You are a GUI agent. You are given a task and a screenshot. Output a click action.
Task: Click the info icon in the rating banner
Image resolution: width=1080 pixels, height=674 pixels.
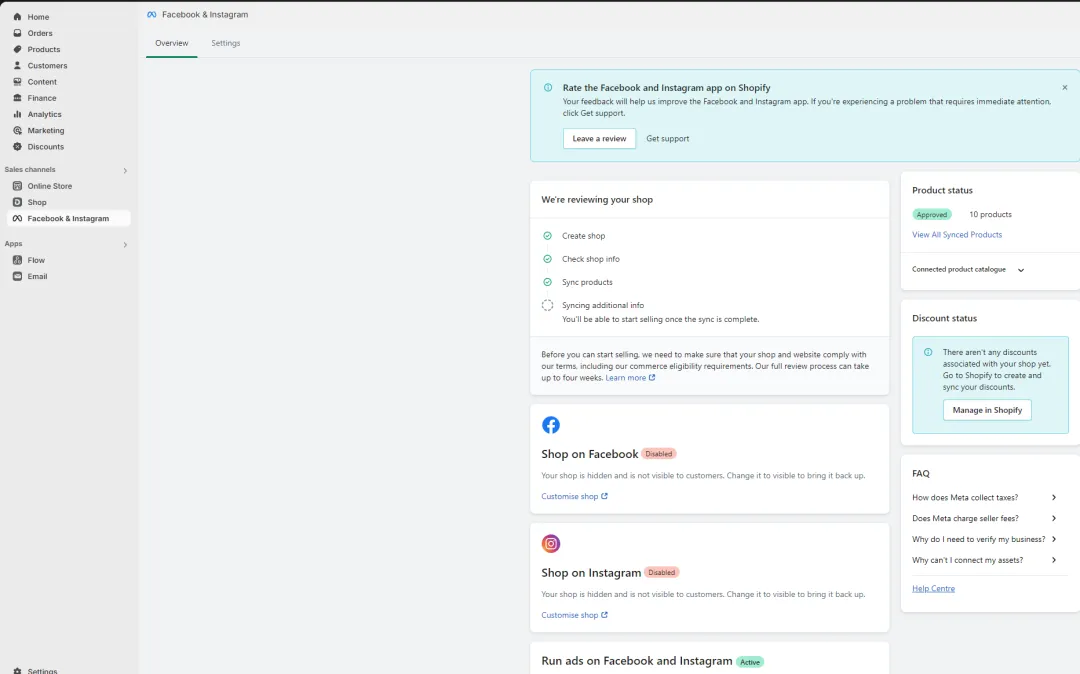pos(548,87)
